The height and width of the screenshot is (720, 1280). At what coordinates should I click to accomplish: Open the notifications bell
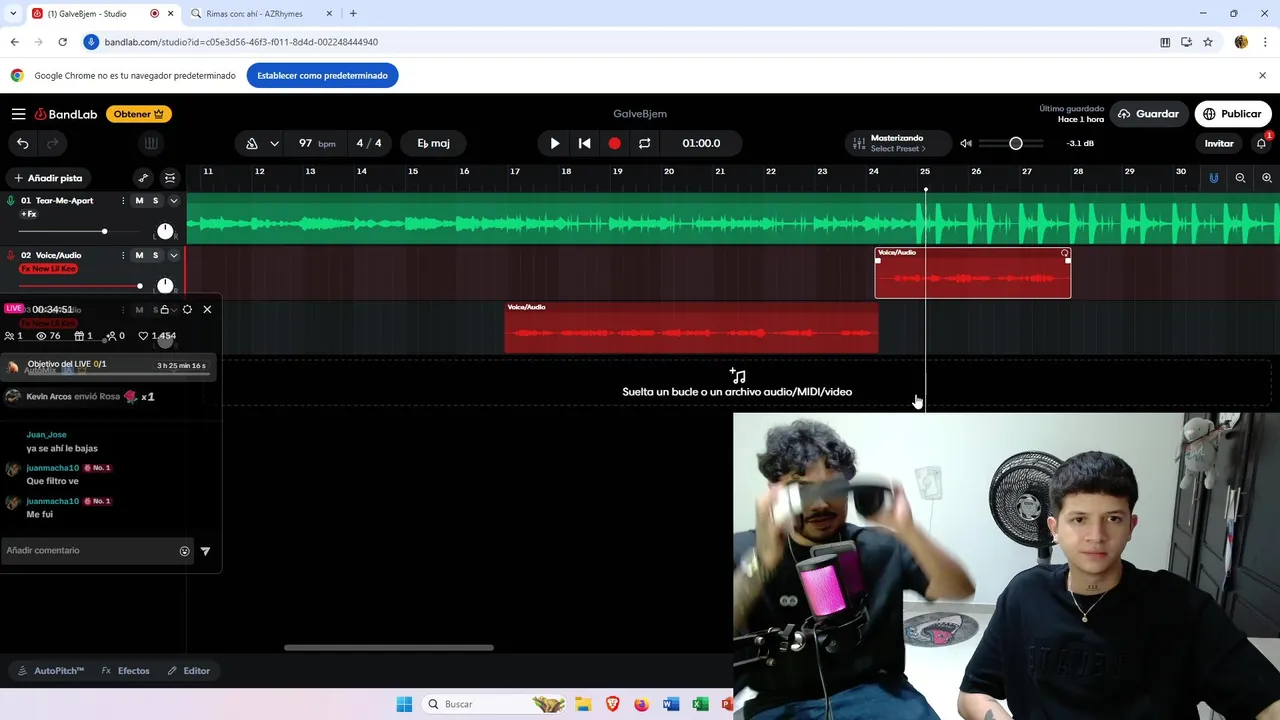pos(1261,143)
